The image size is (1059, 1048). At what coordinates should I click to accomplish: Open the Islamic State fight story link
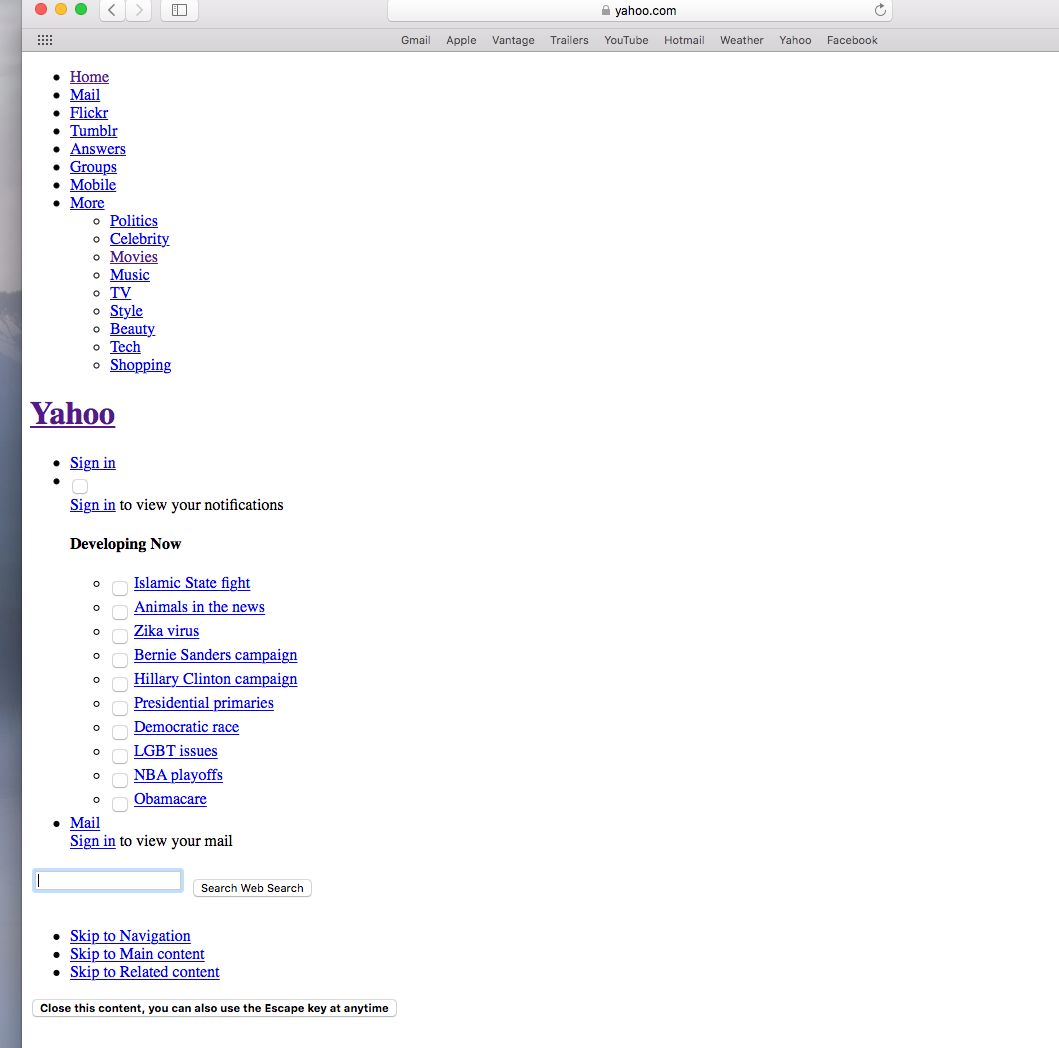pos(192,583)
